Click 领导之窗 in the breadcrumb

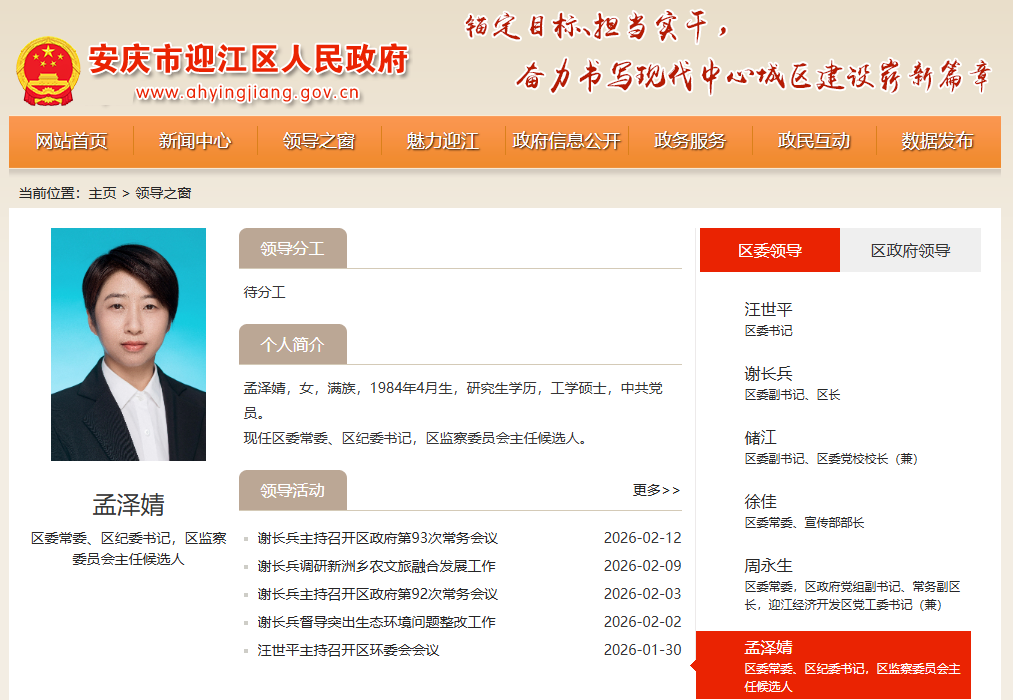163,193
